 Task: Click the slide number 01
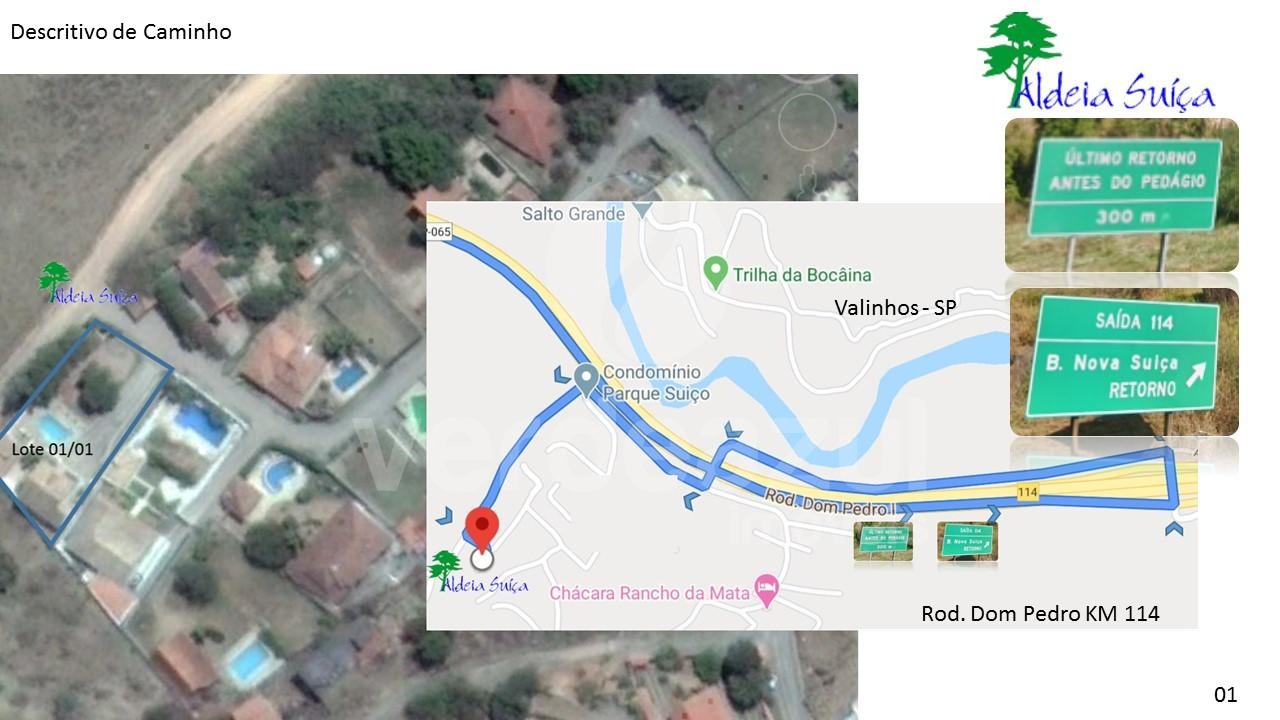click(x=1226, y=694)
